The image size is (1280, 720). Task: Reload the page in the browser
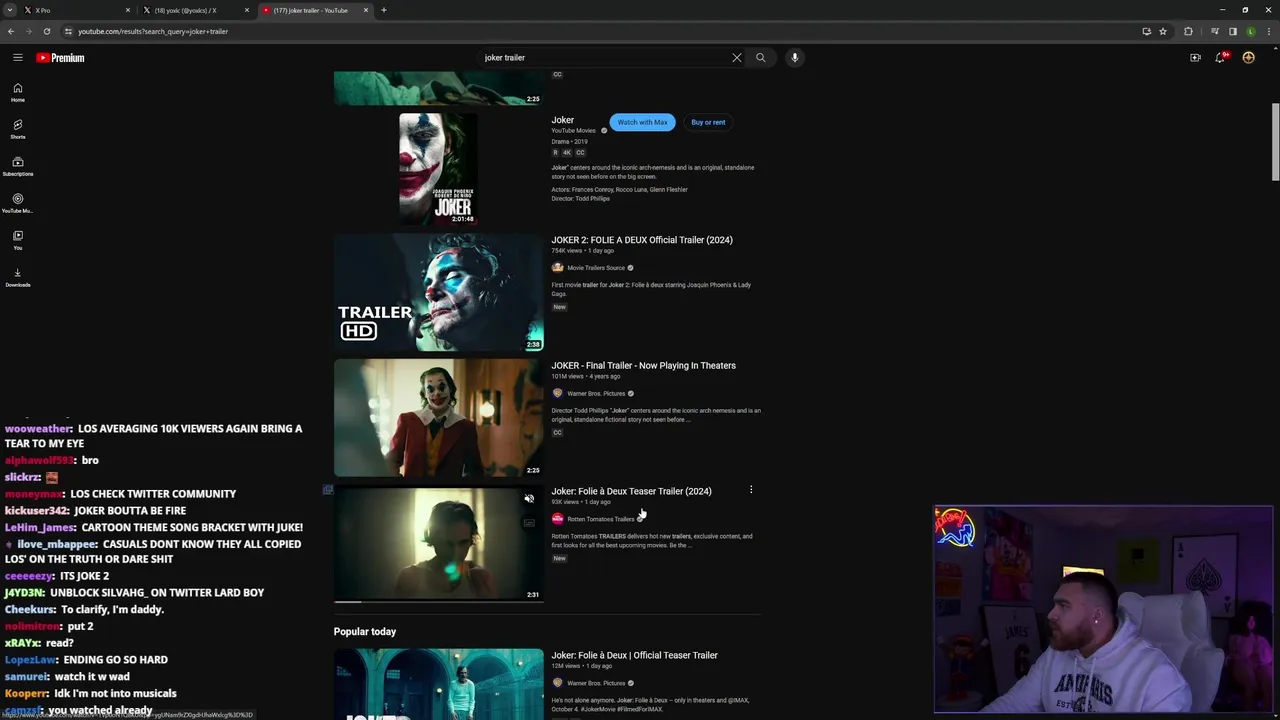pyautogui.click(x=46, y=31)
